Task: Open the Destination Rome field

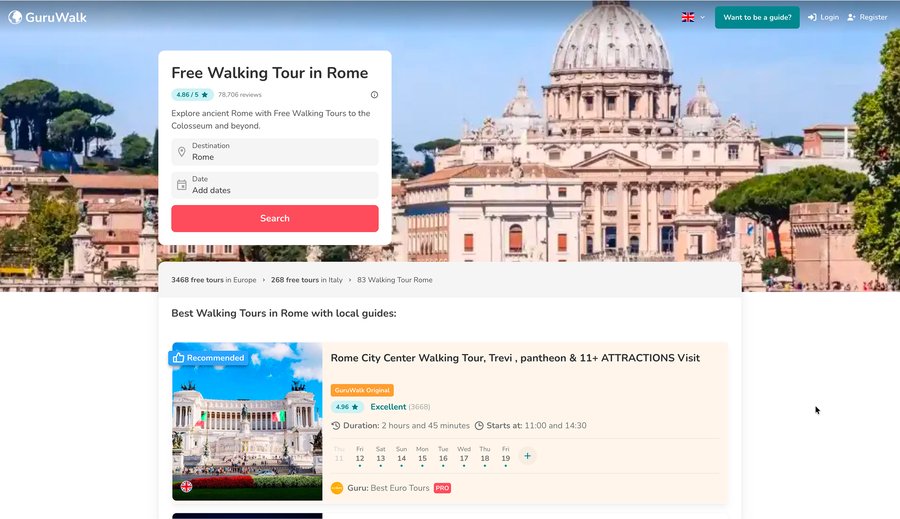Action: click(275, 152)
